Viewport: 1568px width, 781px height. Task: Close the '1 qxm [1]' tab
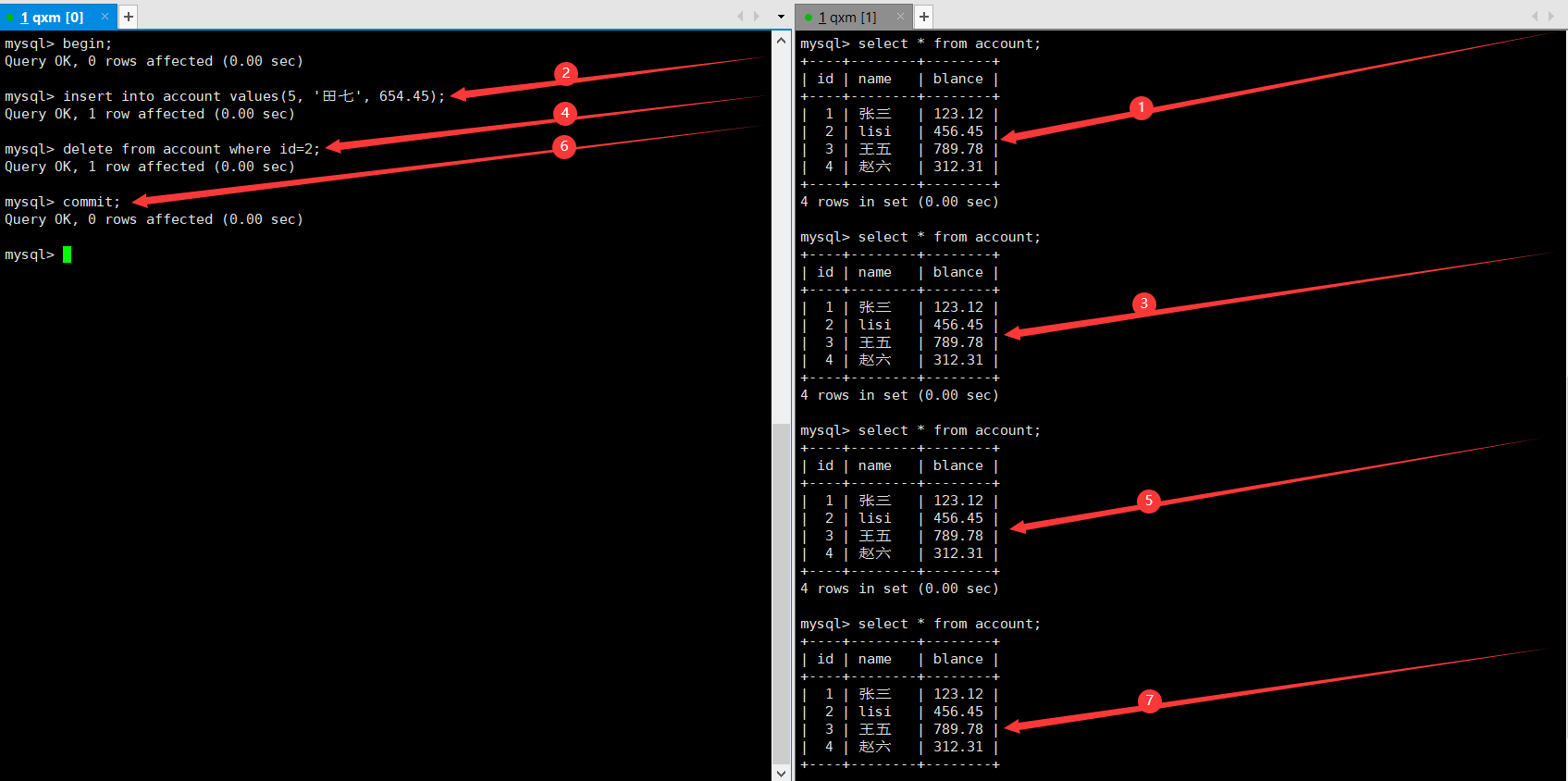pos(900,17)
